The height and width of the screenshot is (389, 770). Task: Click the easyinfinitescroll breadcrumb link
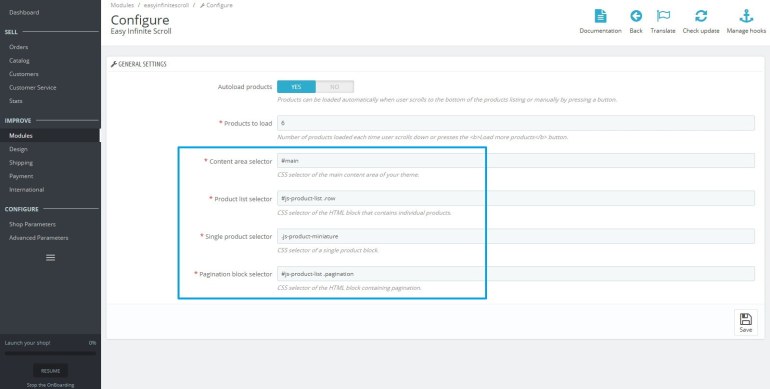tap(166, 5)
